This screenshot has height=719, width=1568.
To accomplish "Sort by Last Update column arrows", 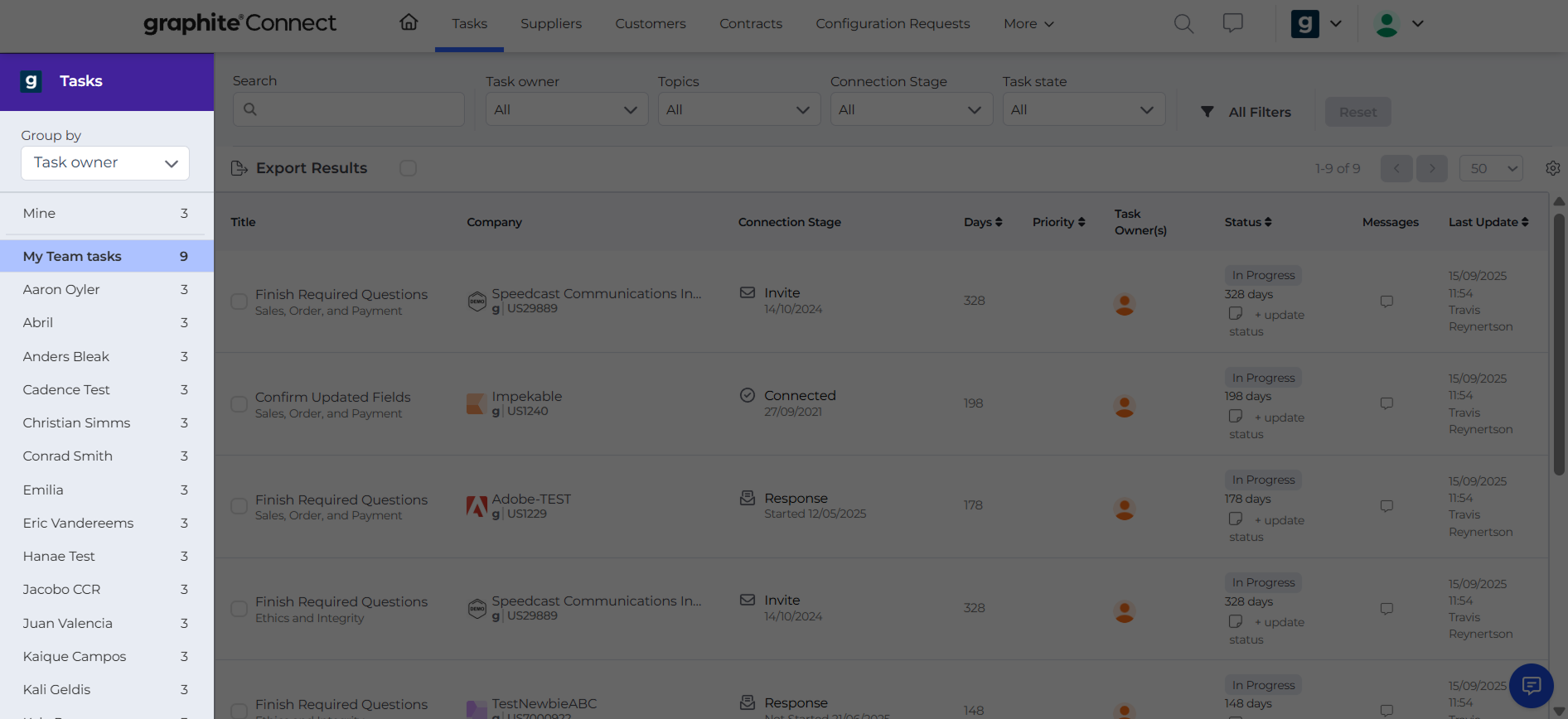I will tap(1525, 222).
